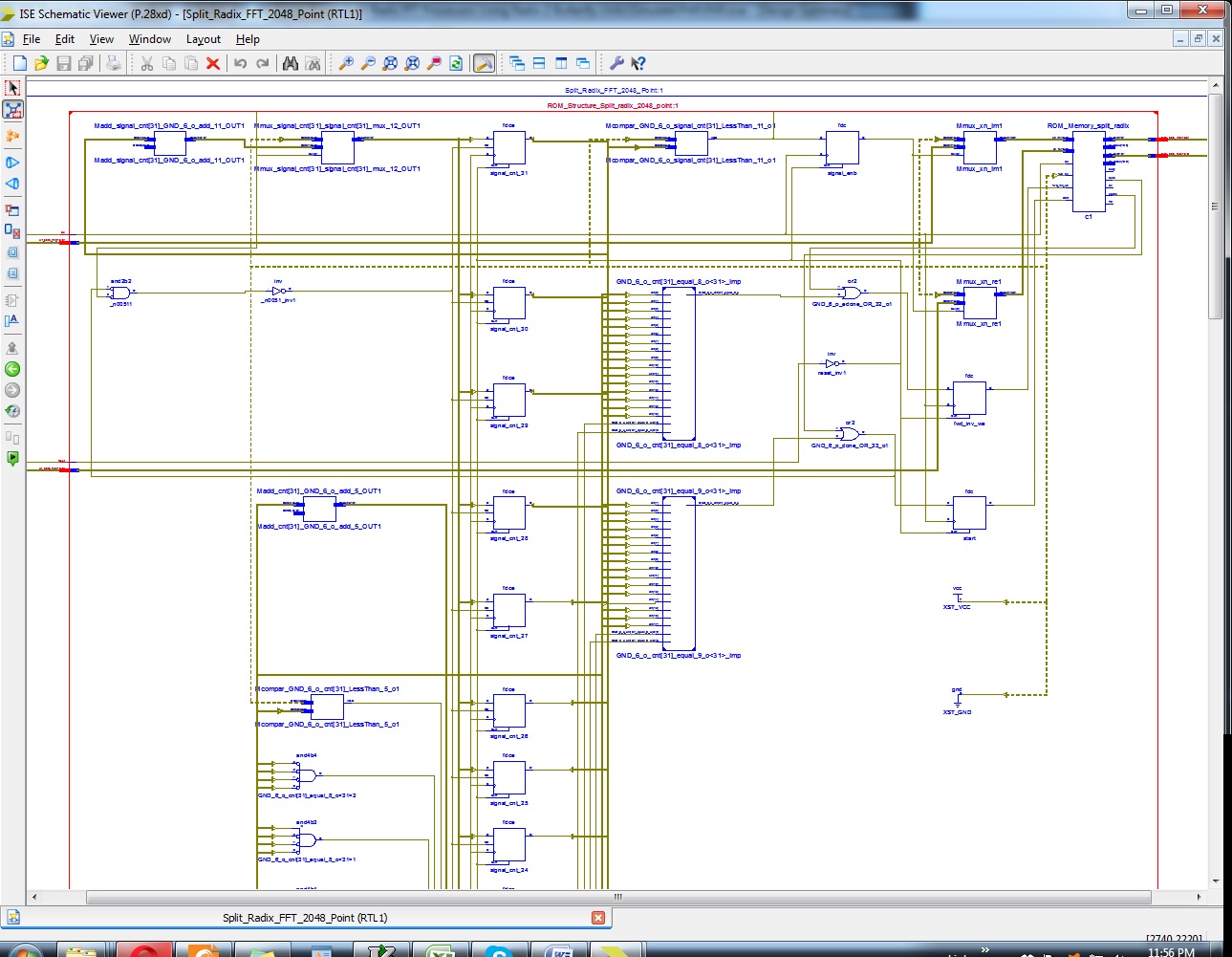Image resolution: width=1232 pixels, height=957 pixels.
Task: Select the ROM_Memory_split_radix block
Action: [1089, 172]
